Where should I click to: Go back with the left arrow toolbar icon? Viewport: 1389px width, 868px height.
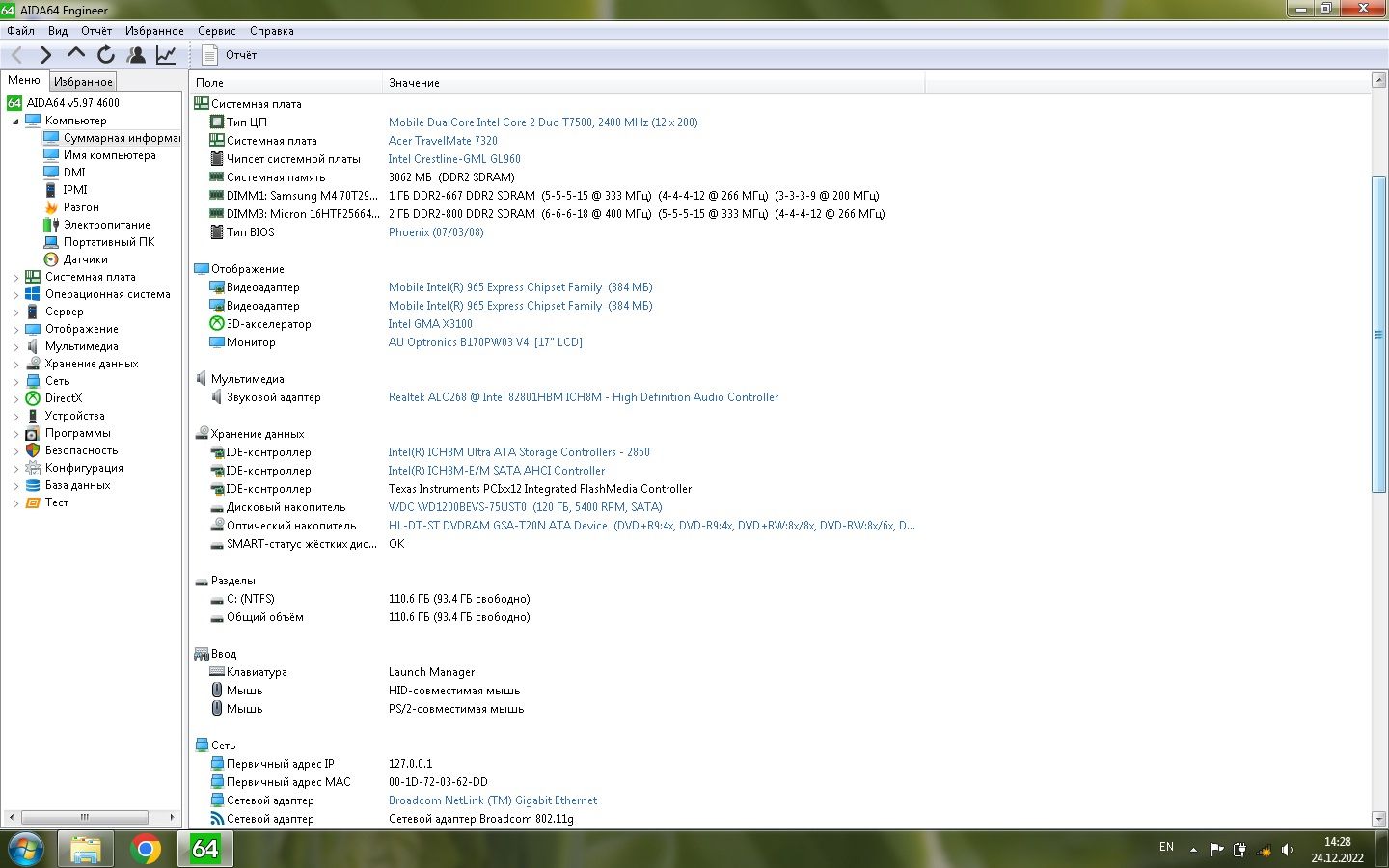click(x=16, y=55)
